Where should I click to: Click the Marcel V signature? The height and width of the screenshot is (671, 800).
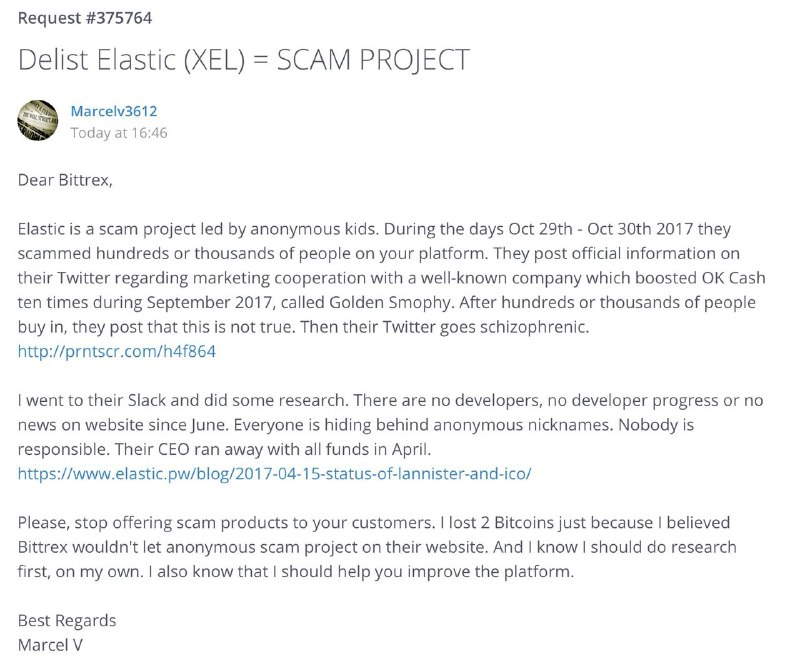pos(50,645)
